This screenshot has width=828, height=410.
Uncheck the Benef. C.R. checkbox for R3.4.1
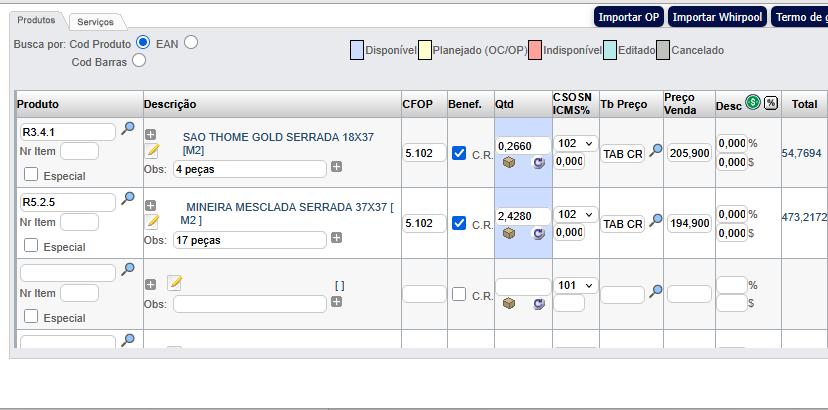459,153
